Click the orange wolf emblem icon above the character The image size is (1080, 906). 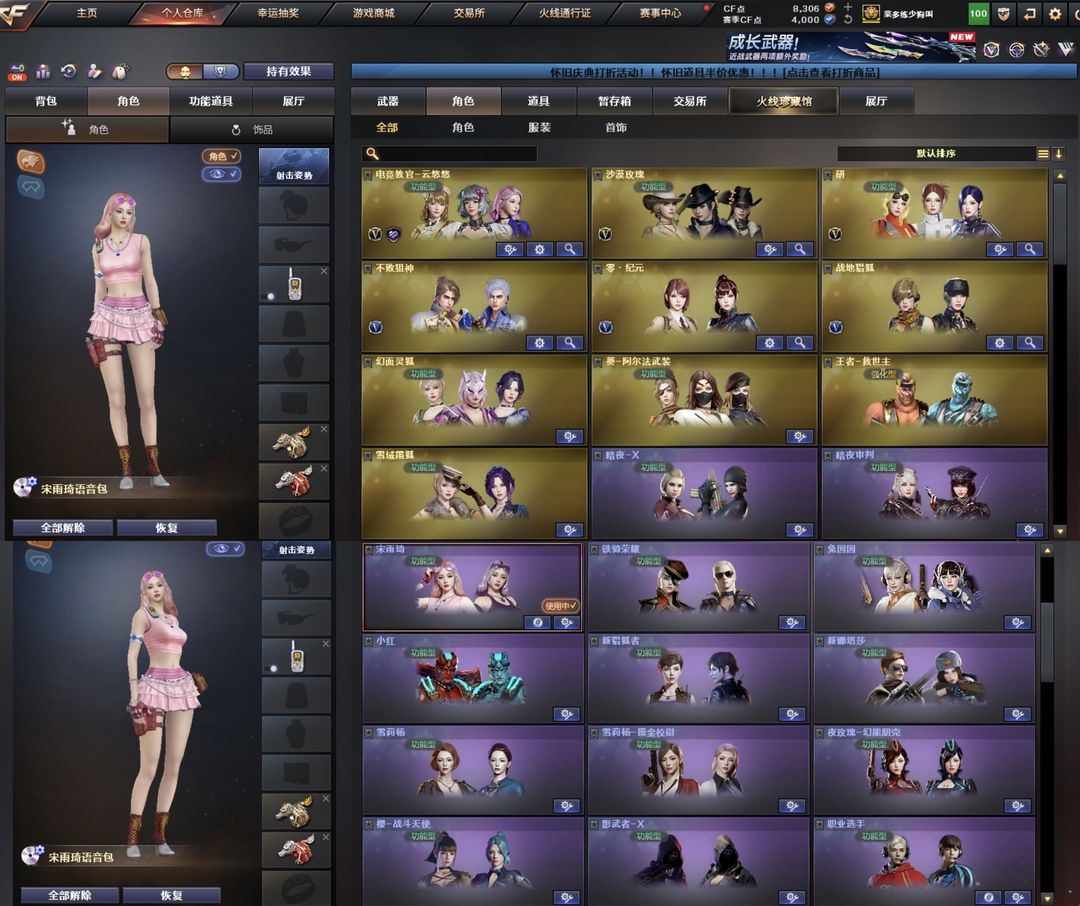click(x=31, y=162)
